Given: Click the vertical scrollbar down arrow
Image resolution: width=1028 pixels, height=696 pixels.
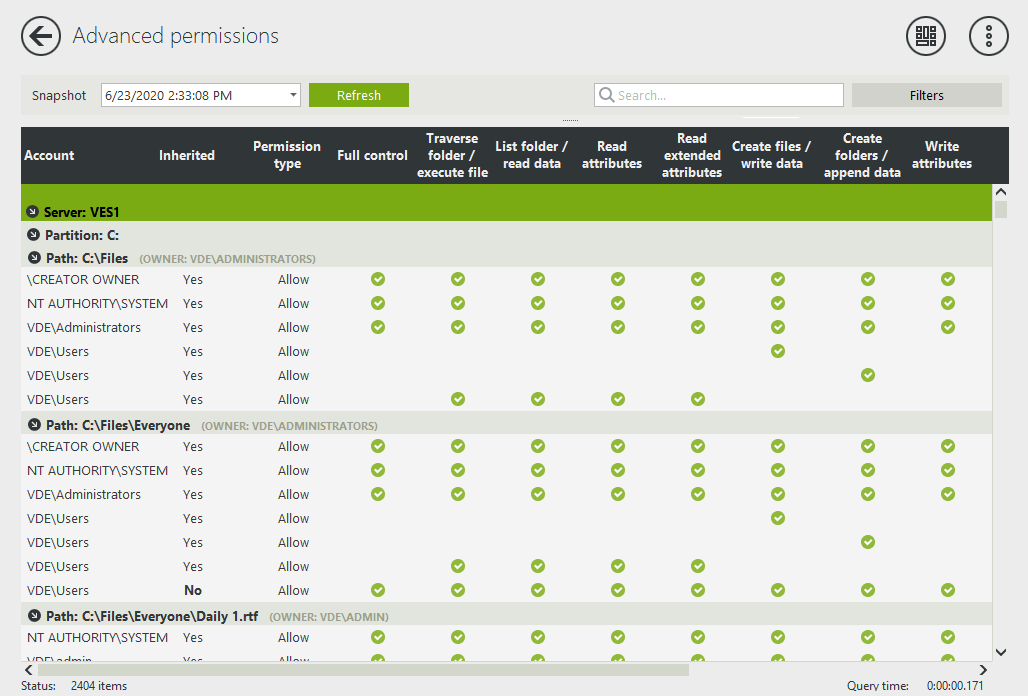Looking at the screenshot, I should (x=1000, y=651).
